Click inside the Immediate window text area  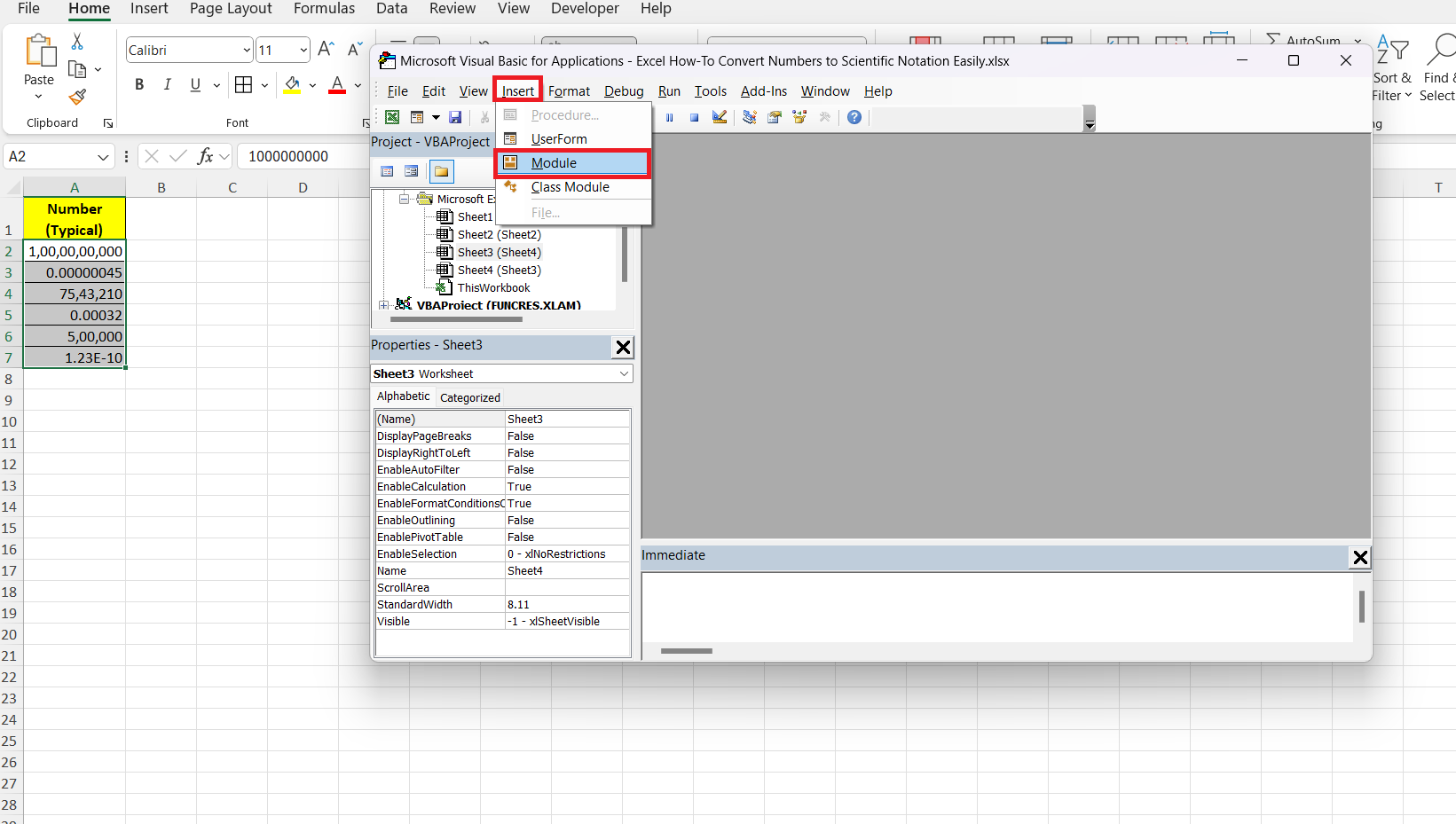point(996,607)
